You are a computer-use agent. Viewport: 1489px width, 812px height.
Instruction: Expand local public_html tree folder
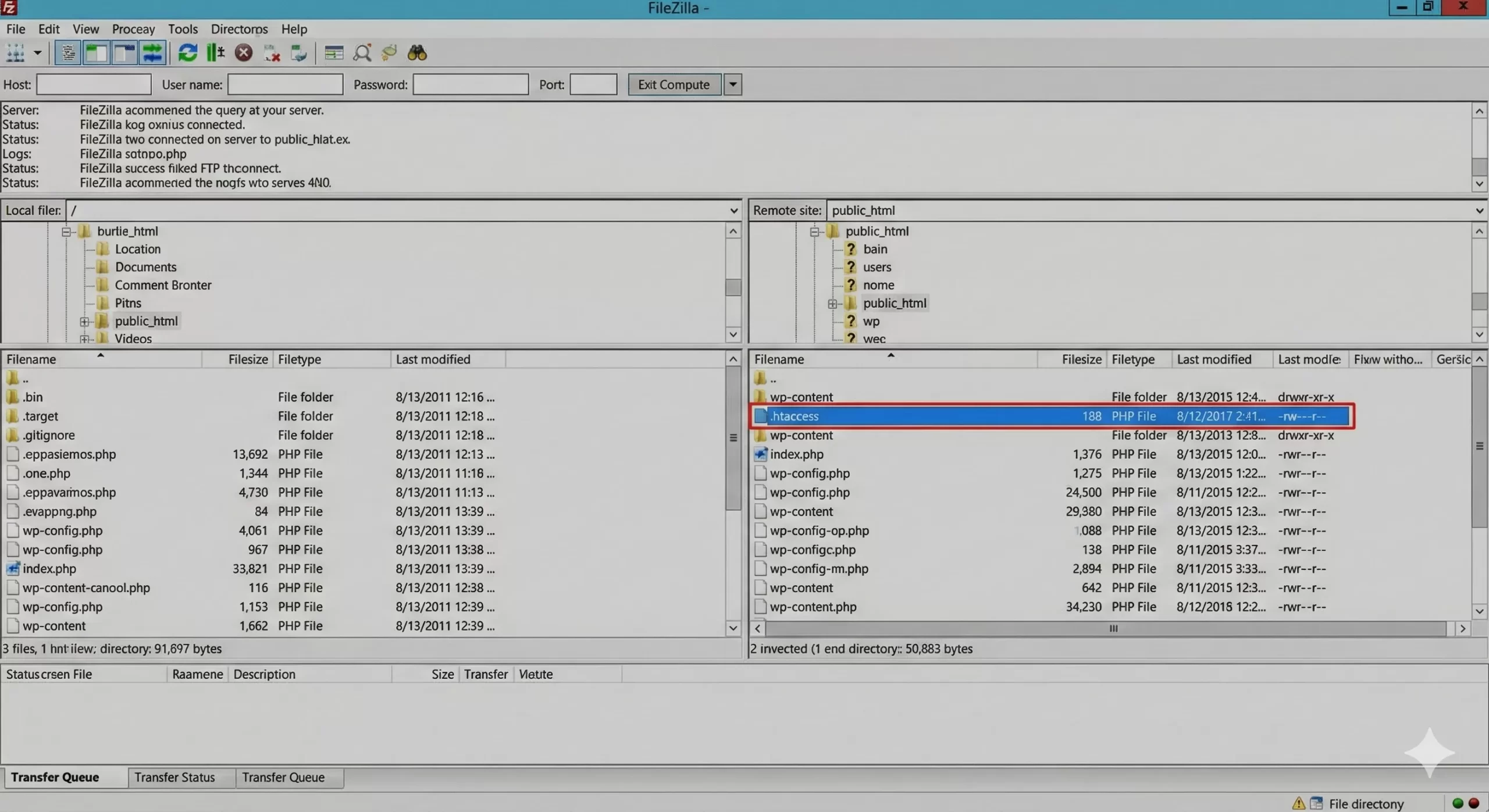point(84,321)
